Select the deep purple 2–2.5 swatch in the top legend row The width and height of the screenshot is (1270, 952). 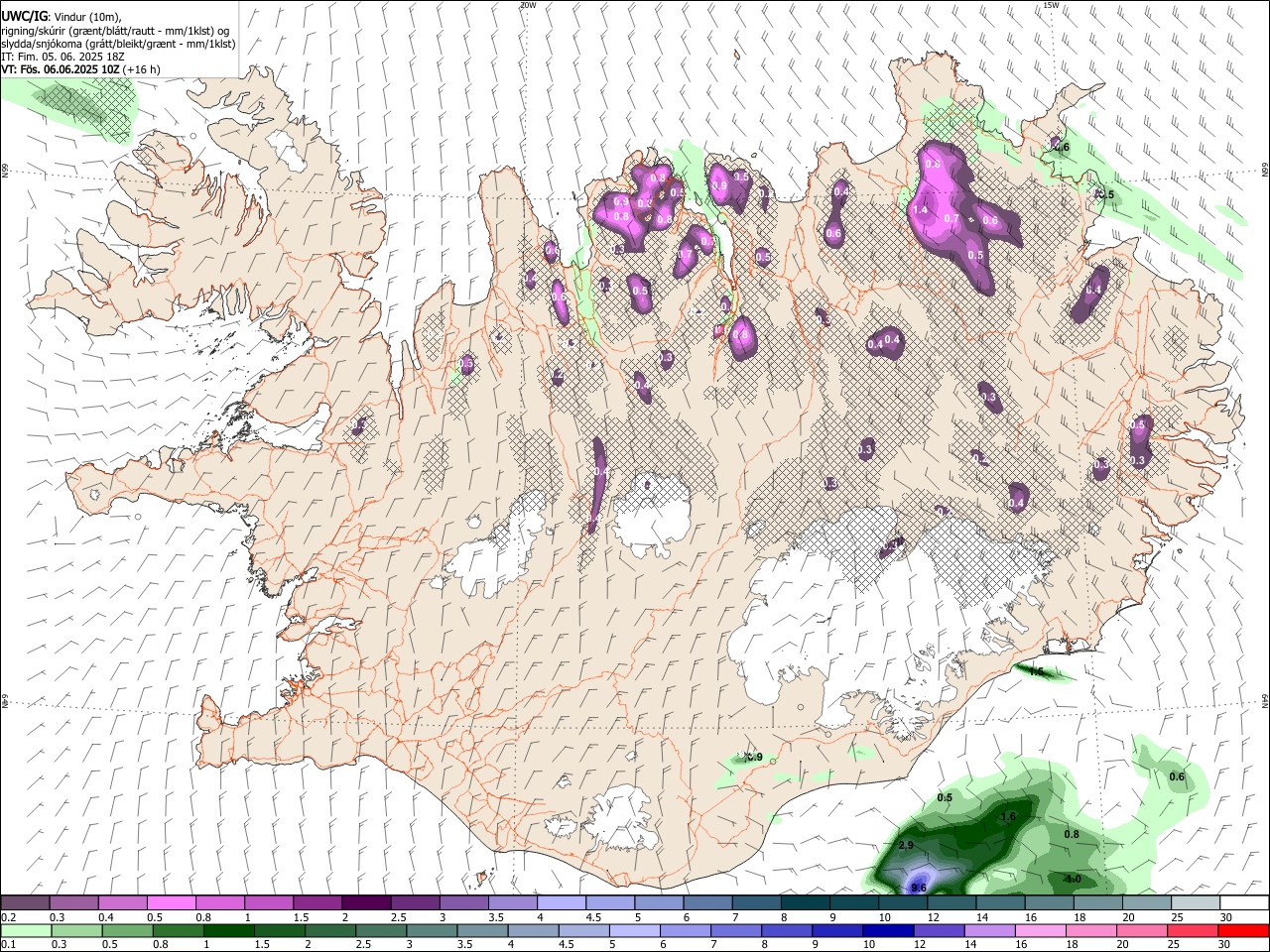pyautogui.click(x=365, y=902)
